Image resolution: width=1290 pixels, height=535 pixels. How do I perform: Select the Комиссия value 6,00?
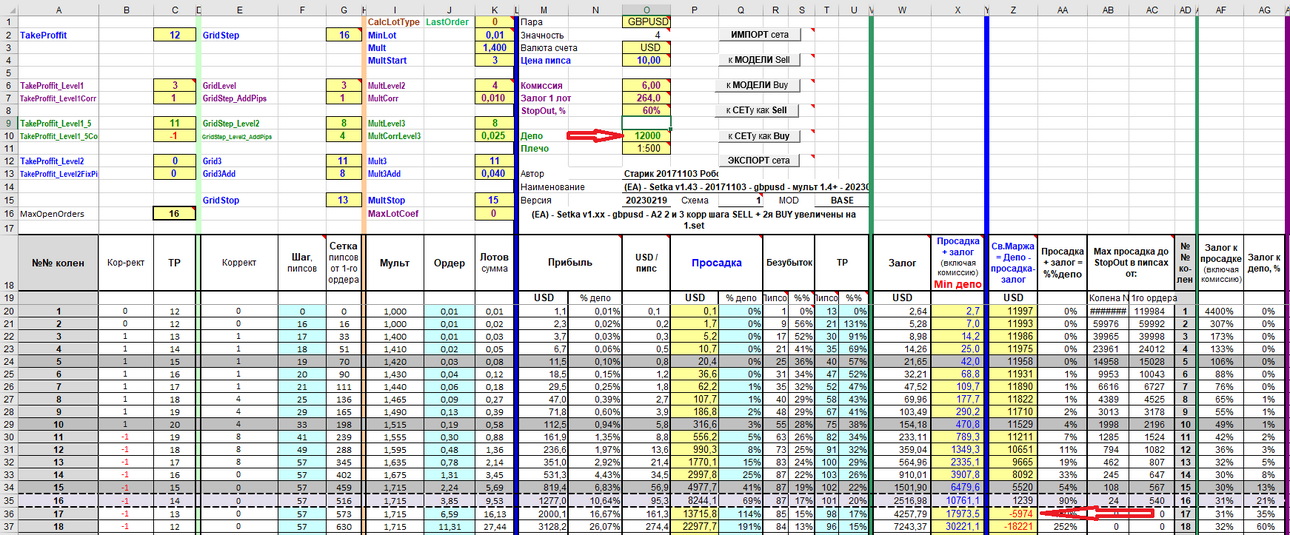(x=646, y=85)
